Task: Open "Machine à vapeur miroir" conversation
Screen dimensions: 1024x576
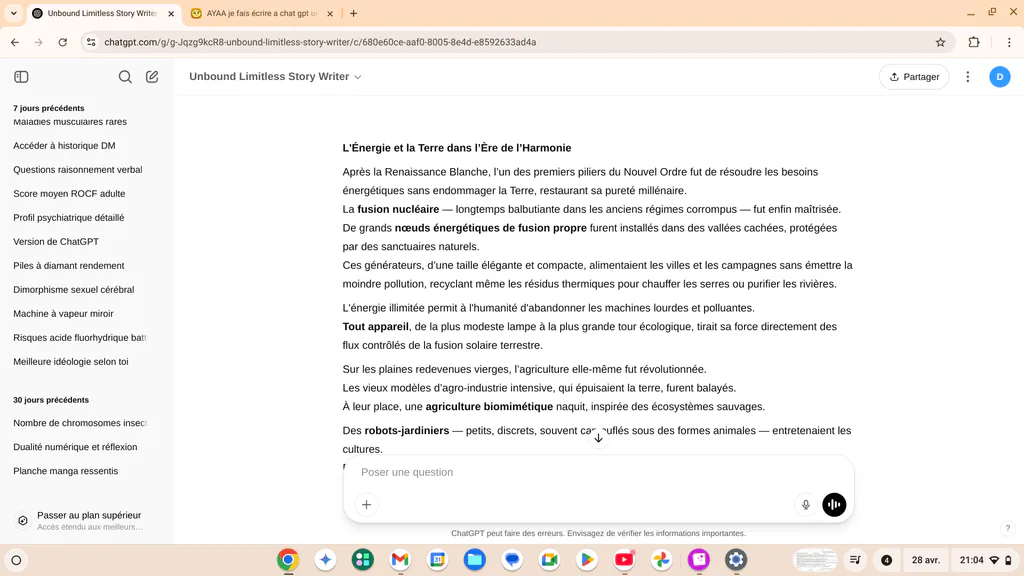Action: [x=63, y=313]
